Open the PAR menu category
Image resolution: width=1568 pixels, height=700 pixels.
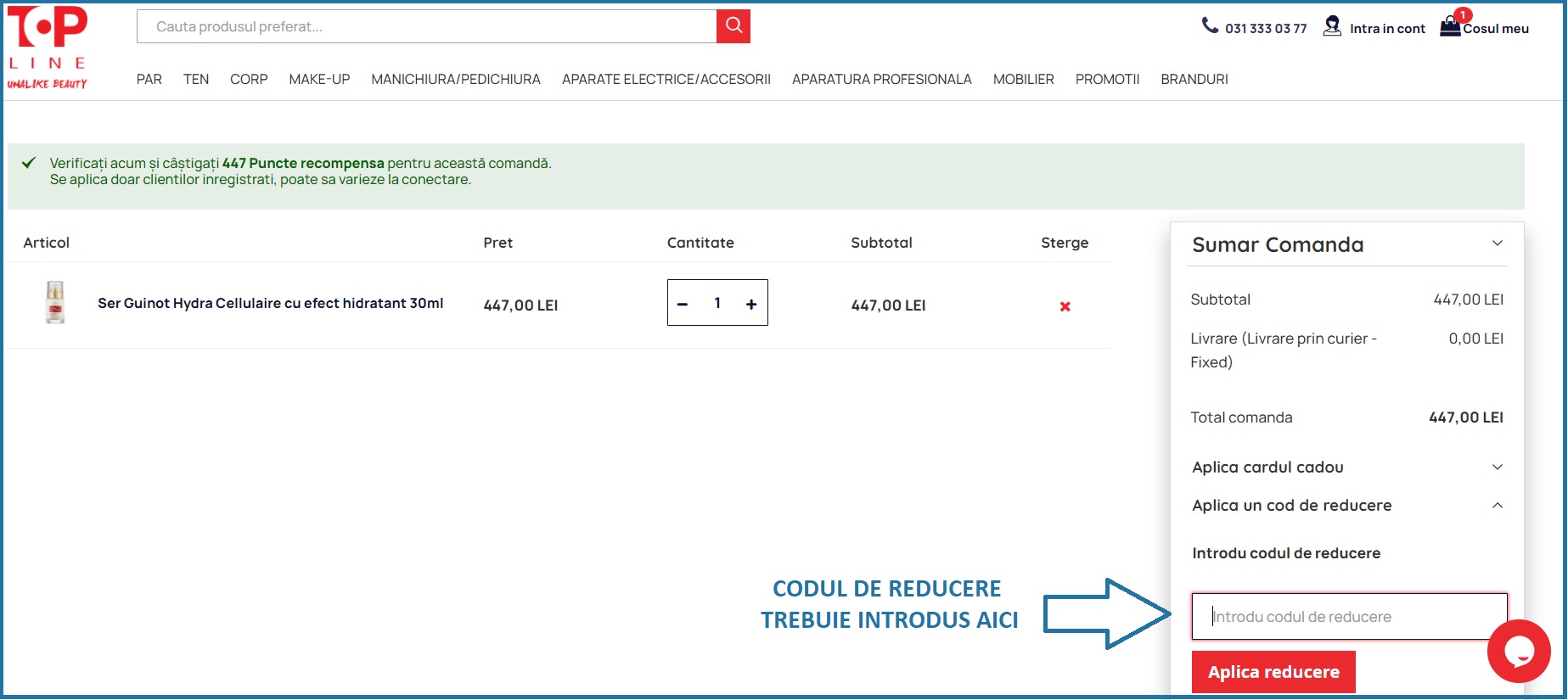[149, 79]
